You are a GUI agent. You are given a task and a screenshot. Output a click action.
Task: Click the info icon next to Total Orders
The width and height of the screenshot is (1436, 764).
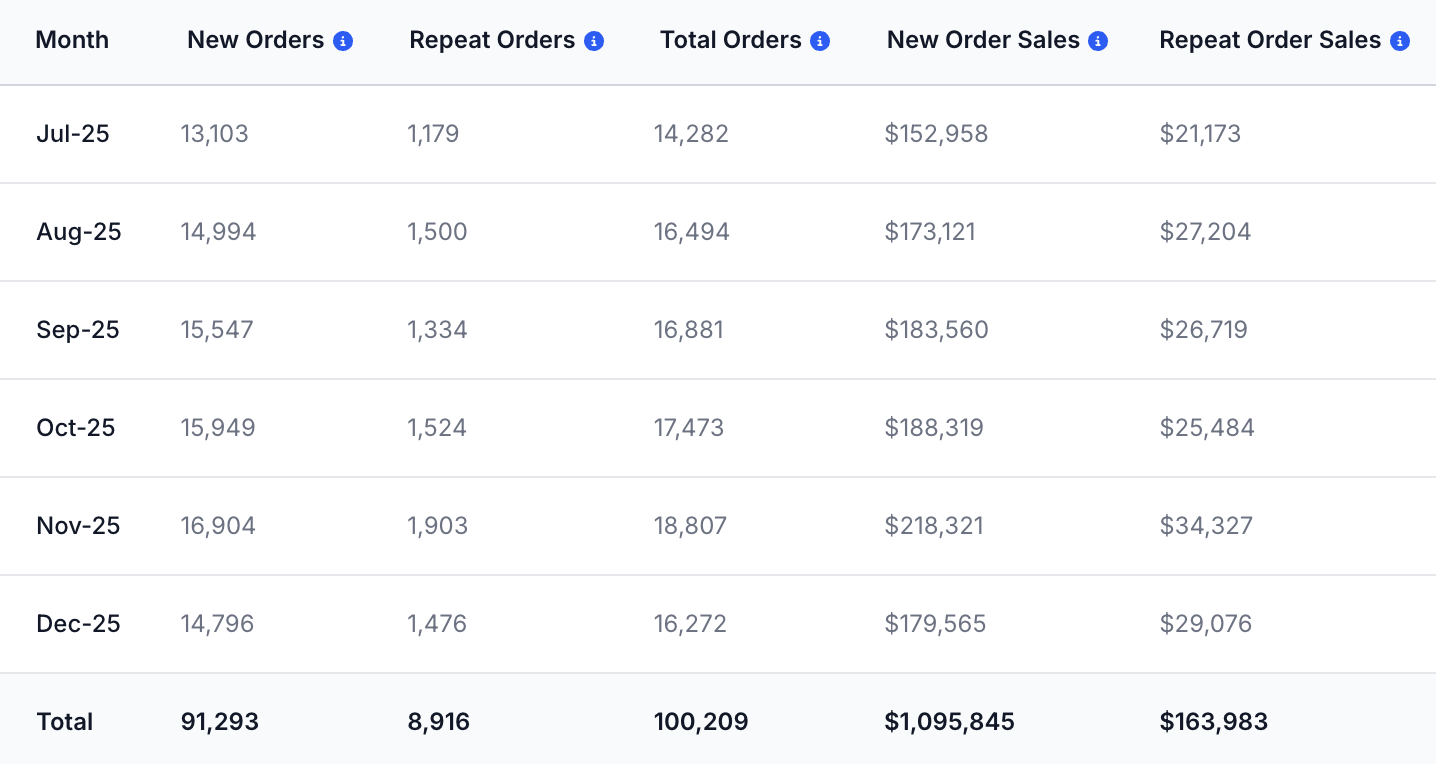click(820, 40)
